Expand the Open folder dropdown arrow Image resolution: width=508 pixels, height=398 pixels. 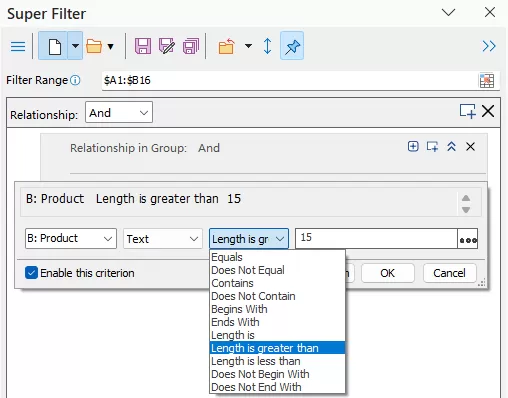click(110, 46)
